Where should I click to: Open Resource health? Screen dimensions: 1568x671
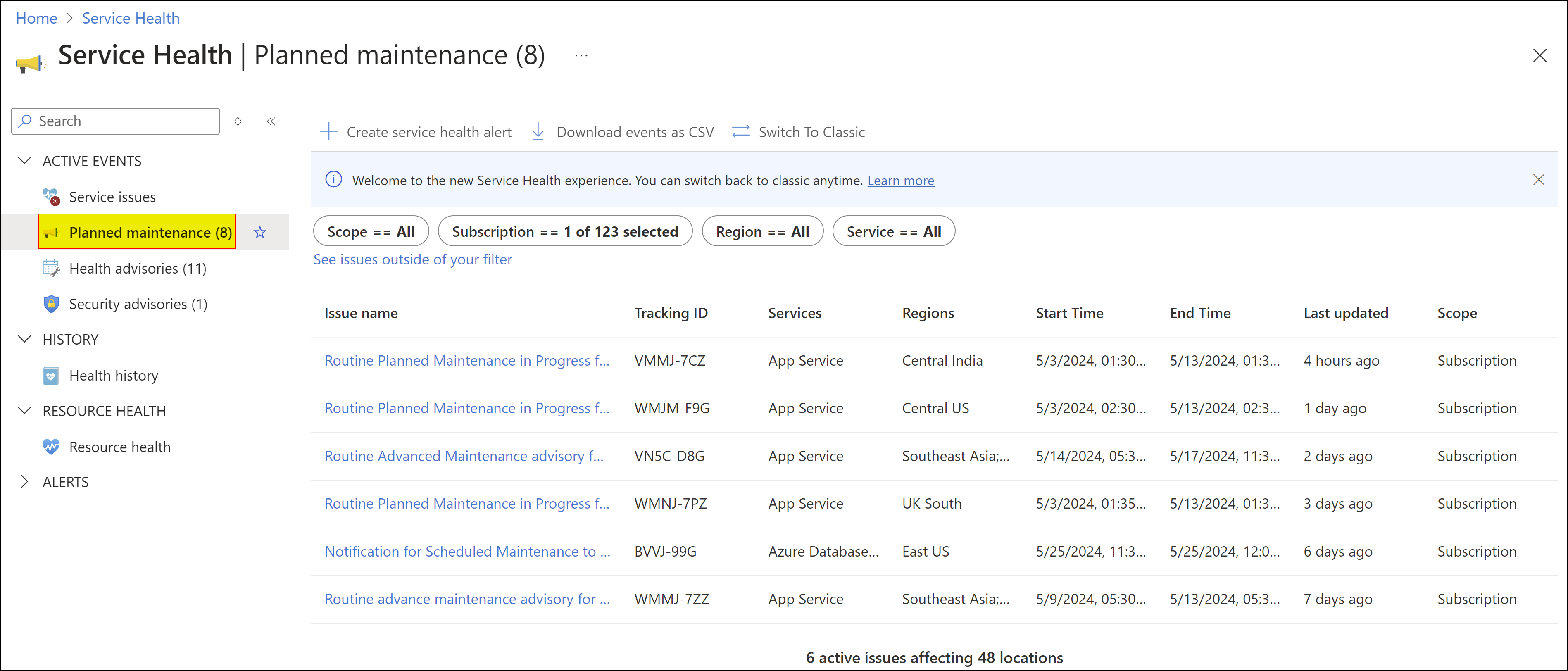tap(120, 447)
